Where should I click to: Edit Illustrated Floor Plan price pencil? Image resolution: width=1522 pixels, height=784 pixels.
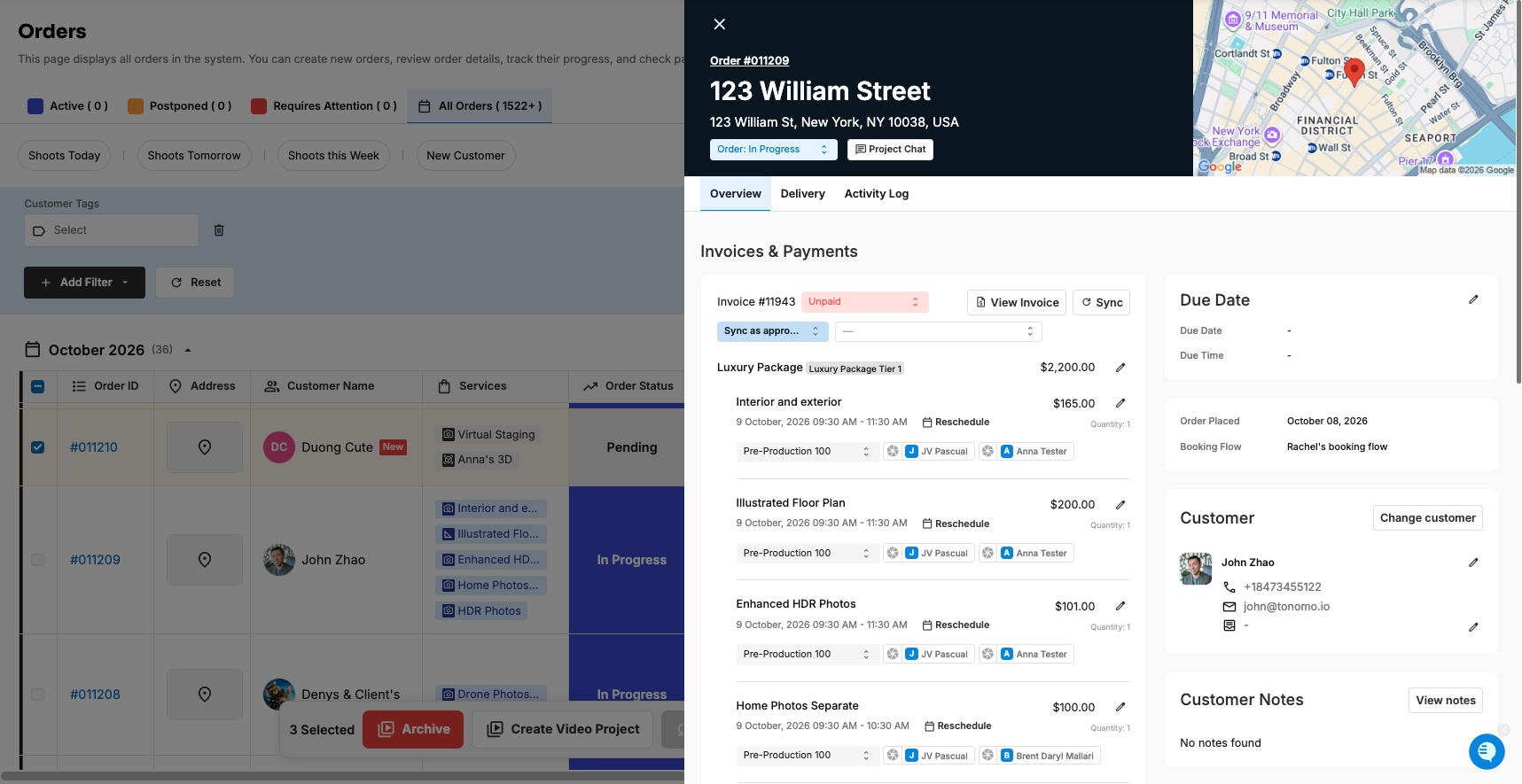click(x=1120, y=505)
